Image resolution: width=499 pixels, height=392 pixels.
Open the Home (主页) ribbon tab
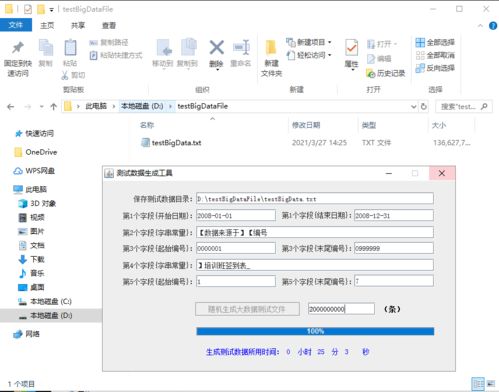point(47,25)
